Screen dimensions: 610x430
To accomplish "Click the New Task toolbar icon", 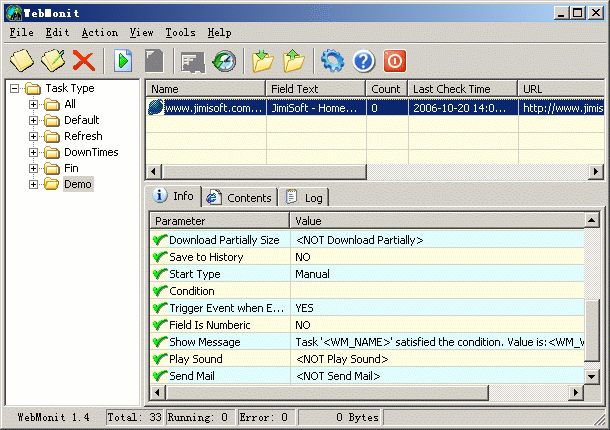I will pos(22,61).
